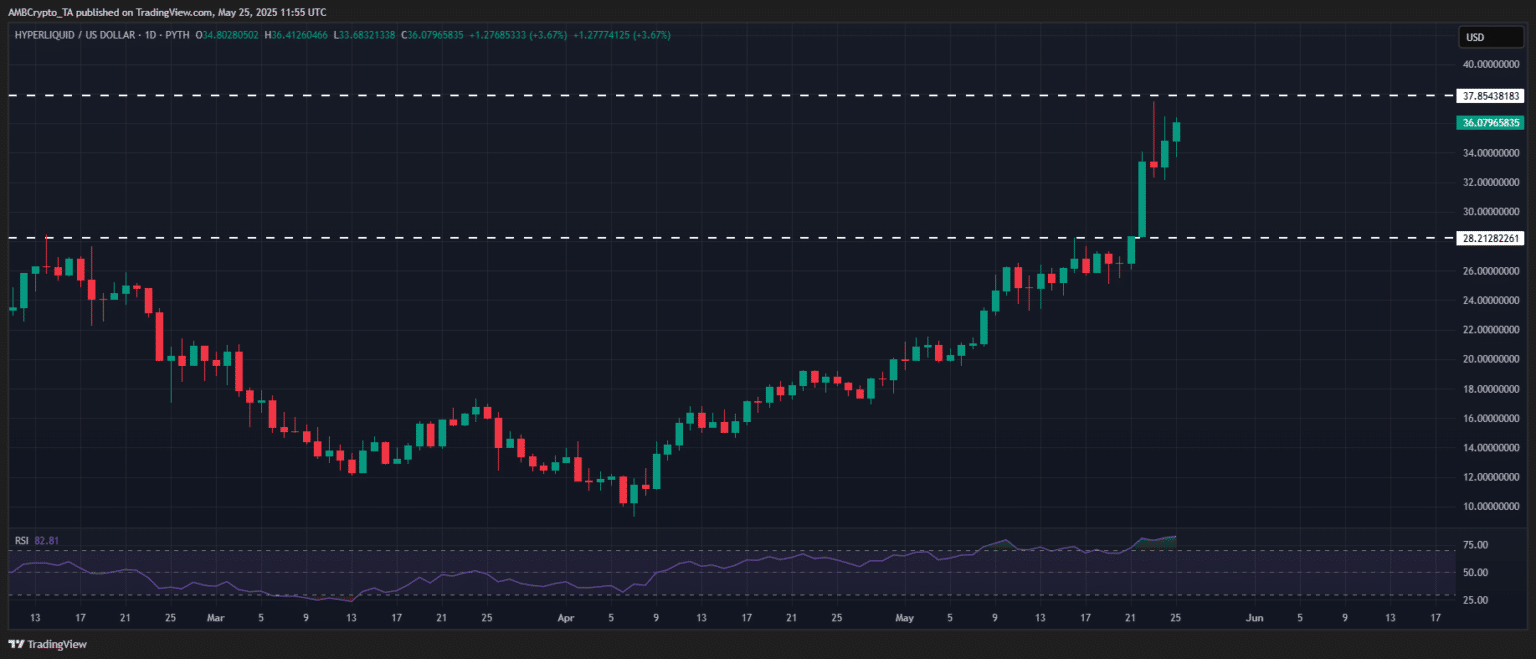This screenshot has width=1536, height=659.
Task: Click the TradingView logo at bottom left
Action: pyautogui.click(x=48, y=643)
